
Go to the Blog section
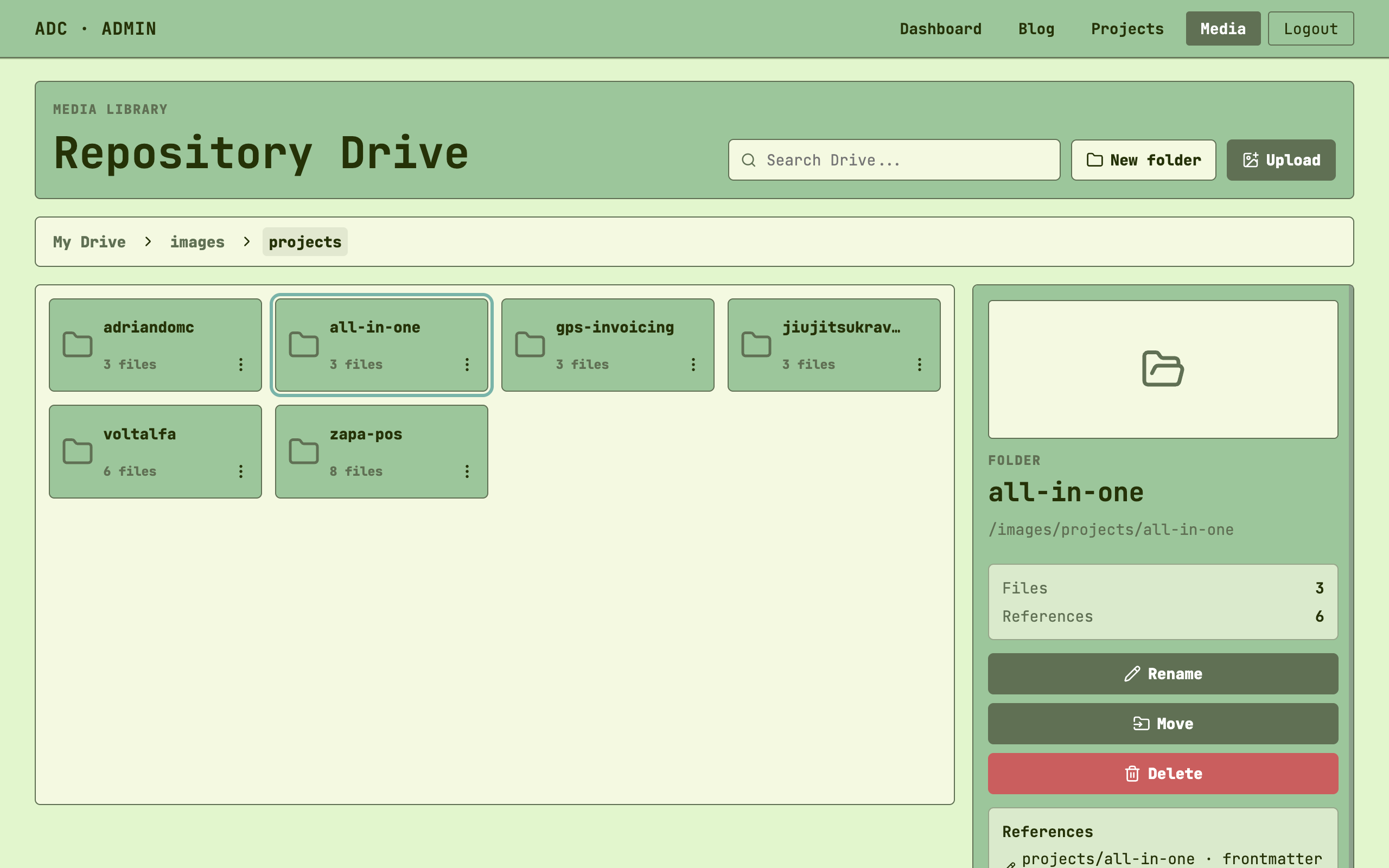click(x=1036, y=29)
